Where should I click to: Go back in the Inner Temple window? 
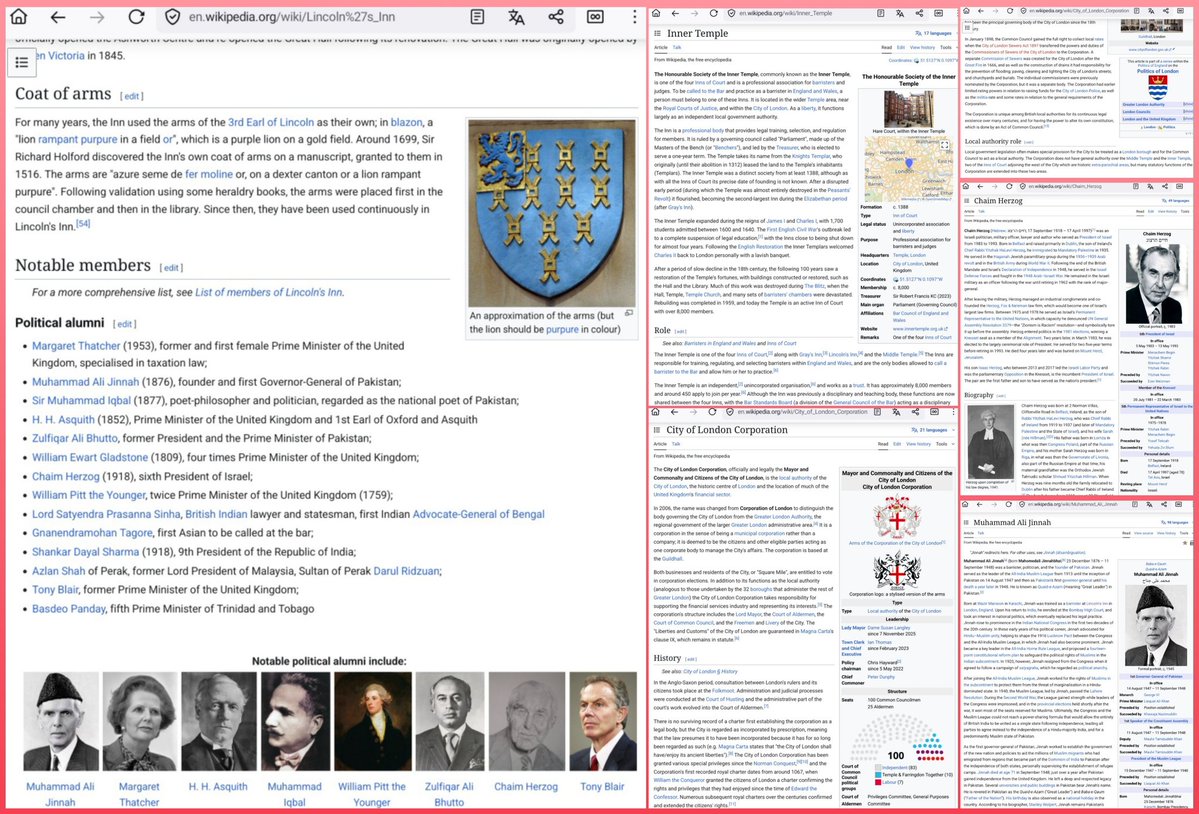tap(674, 14)
